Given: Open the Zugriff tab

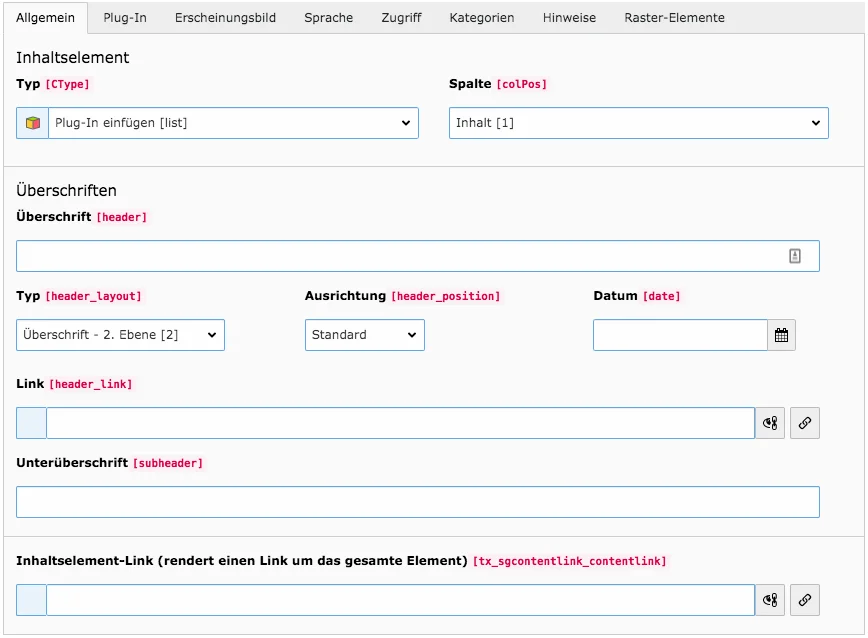Looking at the screenshot, I should [x=401, y=17].
